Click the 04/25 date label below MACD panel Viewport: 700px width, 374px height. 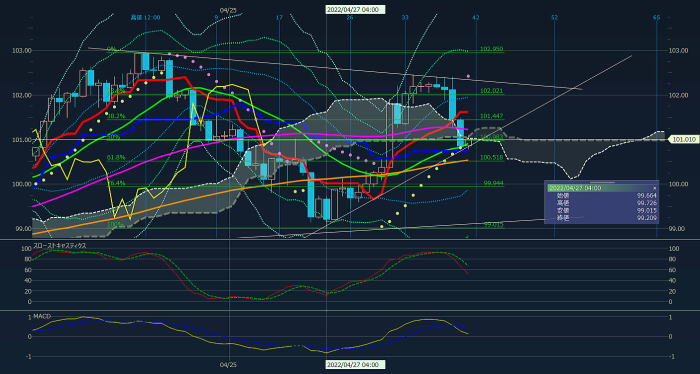[x=229, y=365]
